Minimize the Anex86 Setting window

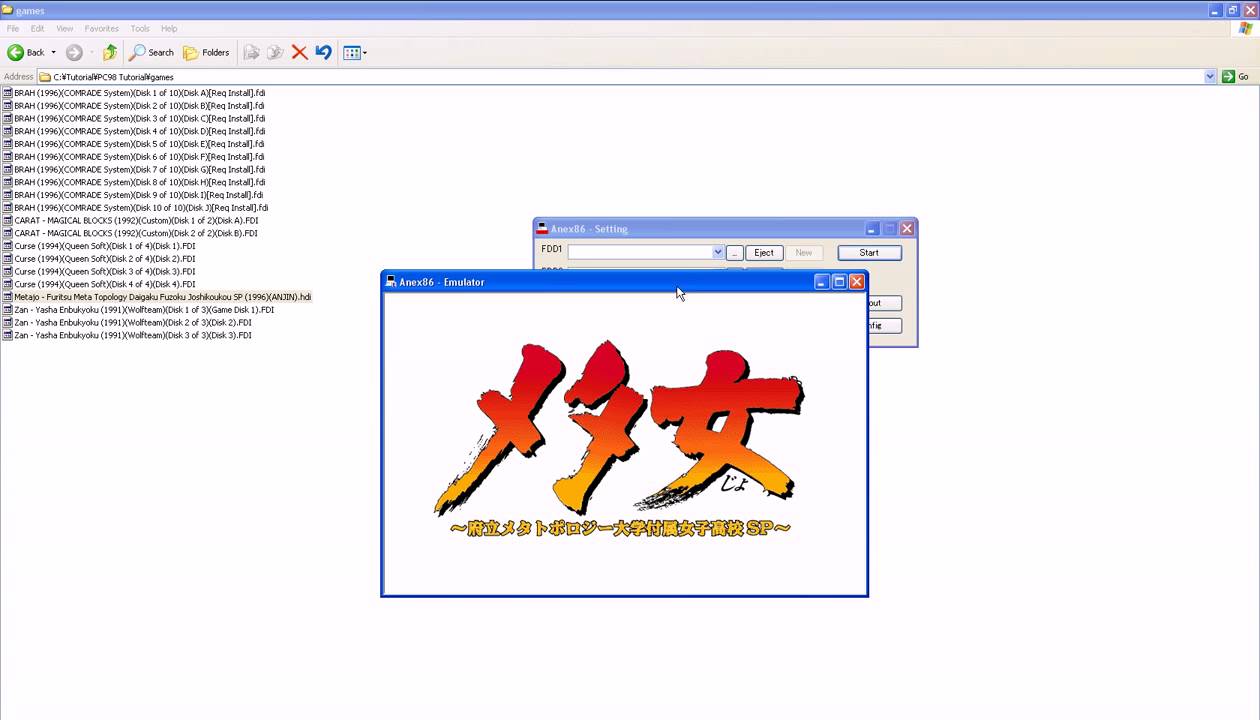pyautogui.click(x=872, y=229)
